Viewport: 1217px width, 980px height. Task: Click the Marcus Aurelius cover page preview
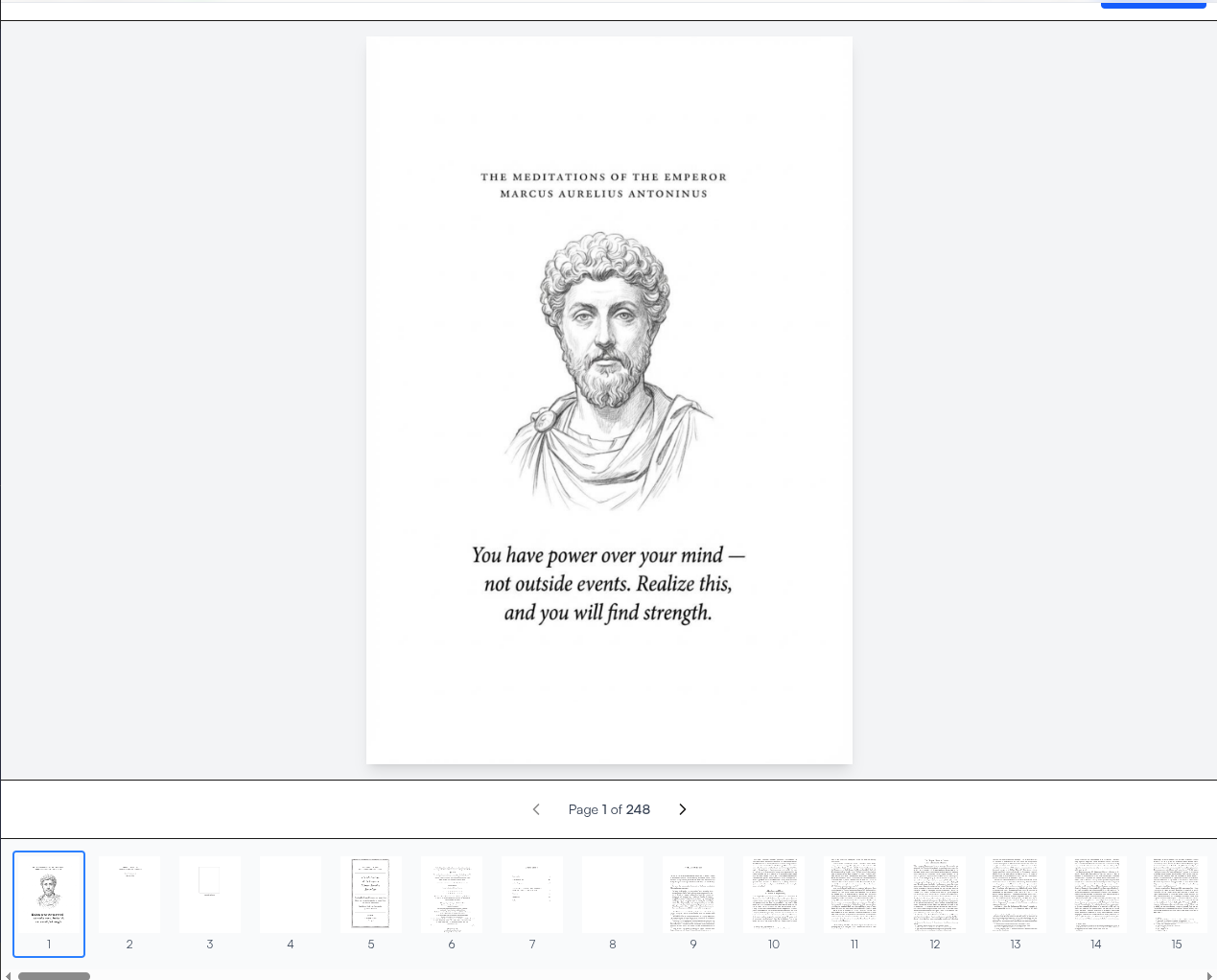pos(609,400)
